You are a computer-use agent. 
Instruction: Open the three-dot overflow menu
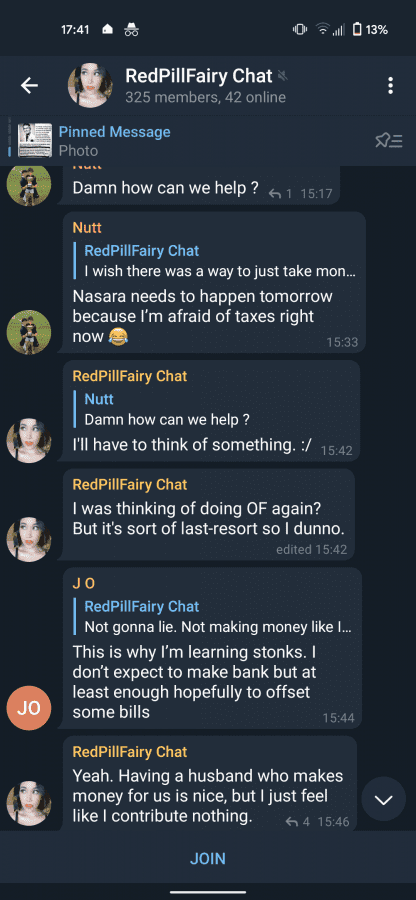[391, 86]
